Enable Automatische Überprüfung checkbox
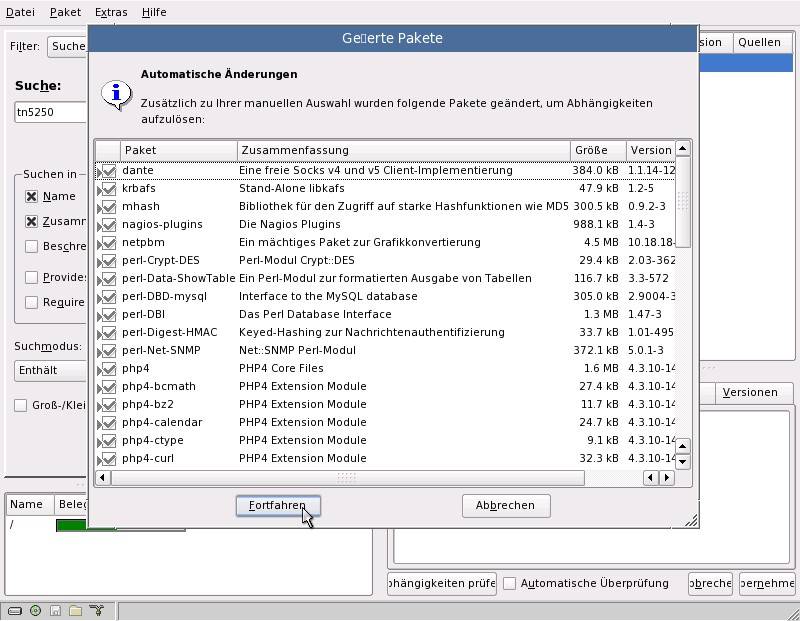800x621 pixels. coord(510,583)
